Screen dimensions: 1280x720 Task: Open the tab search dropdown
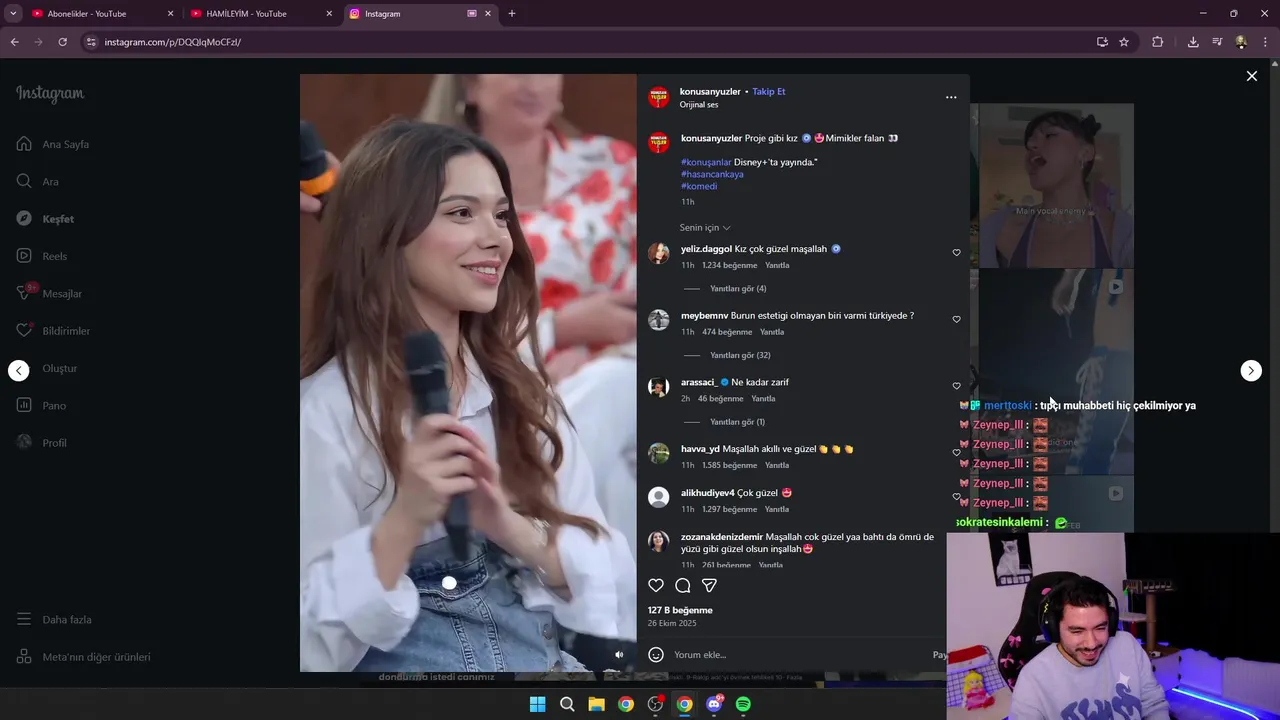click(13, 14)
